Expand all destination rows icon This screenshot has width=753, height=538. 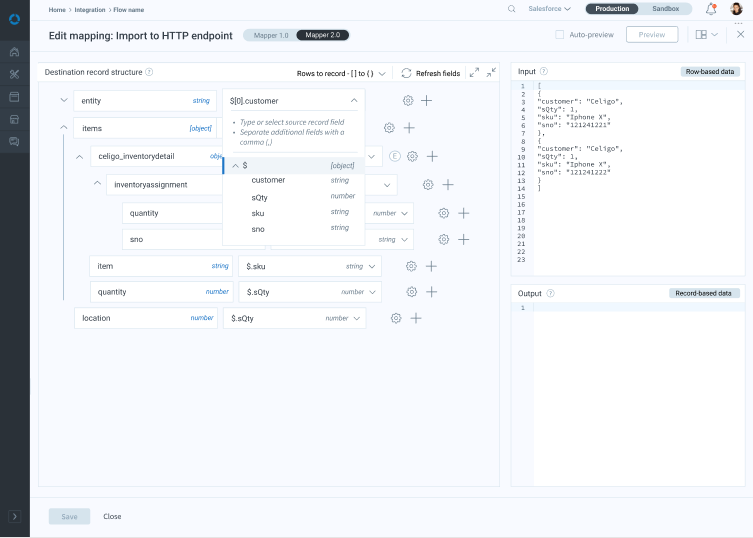pos(475,73)
